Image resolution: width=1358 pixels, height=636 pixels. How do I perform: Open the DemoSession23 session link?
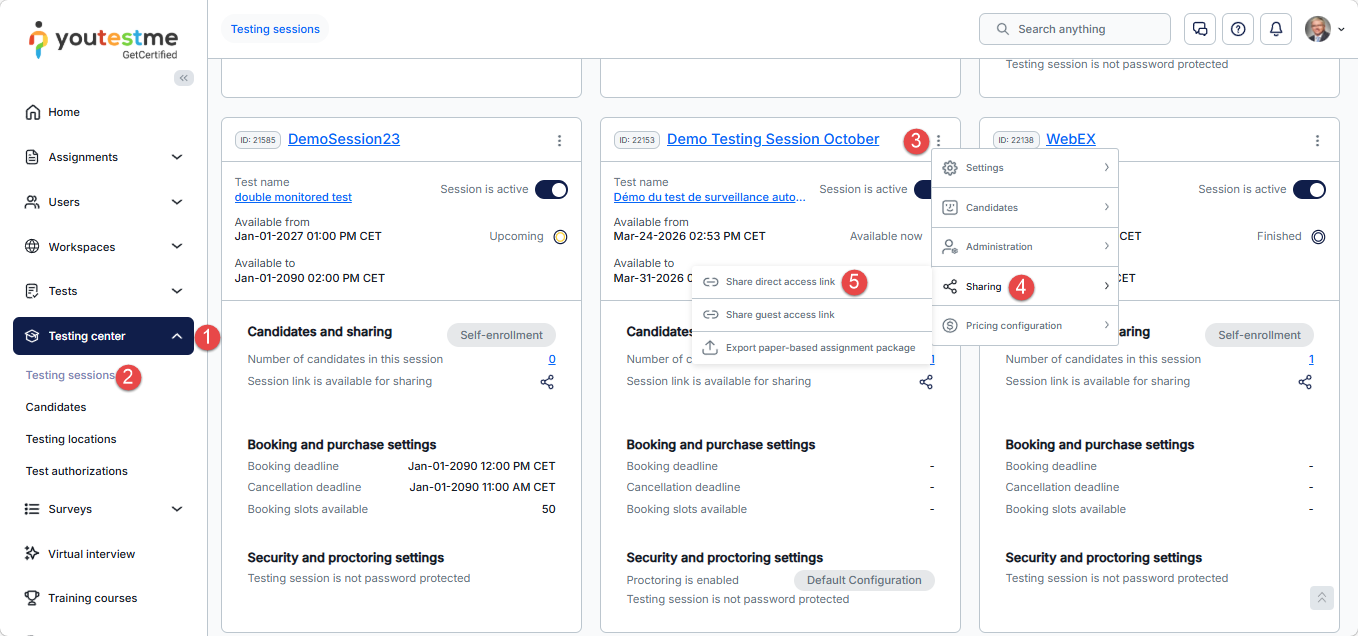pyautogui.click(x=343, y=139)
